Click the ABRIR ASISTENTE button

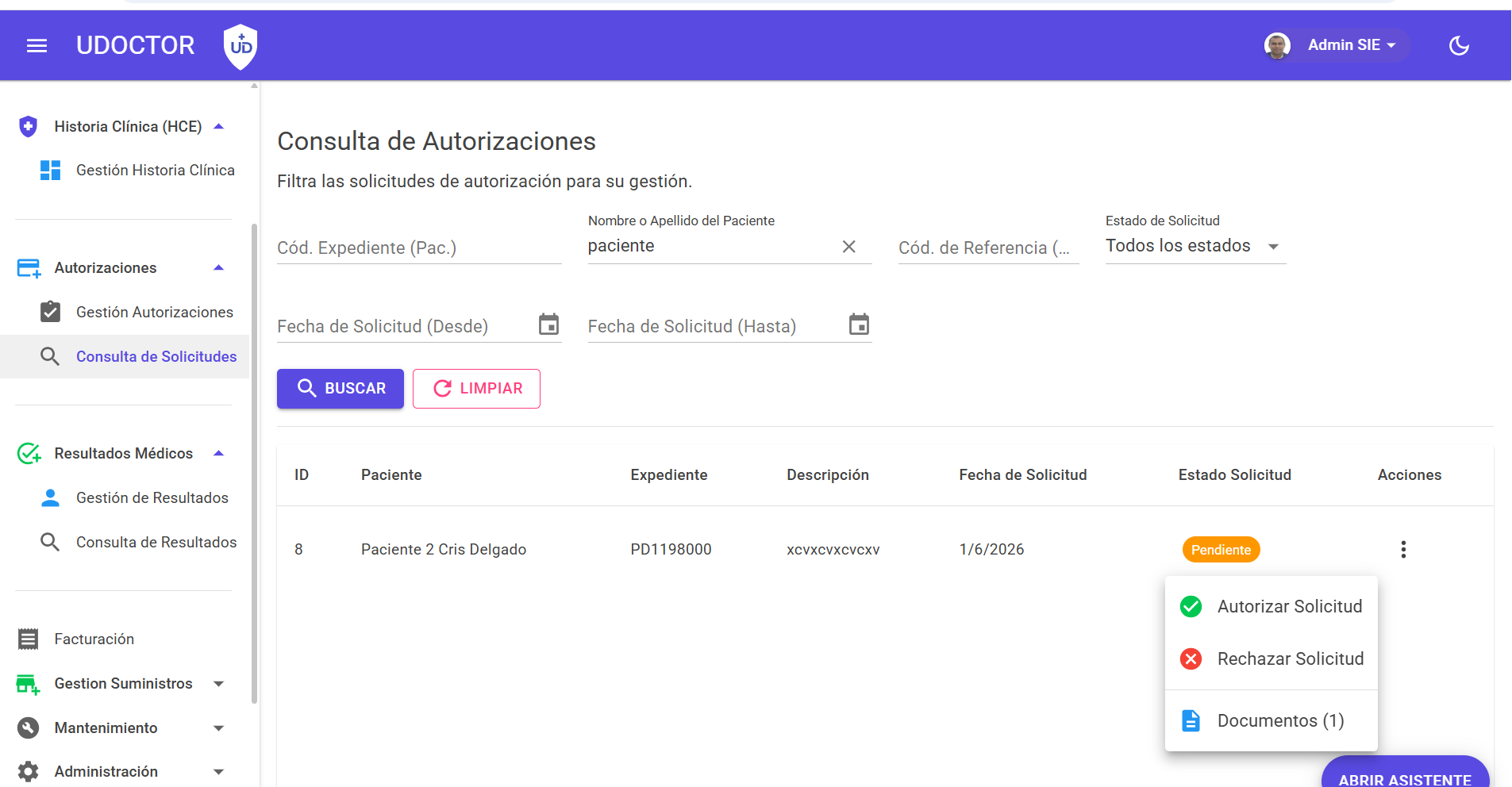pos(1405,773)
